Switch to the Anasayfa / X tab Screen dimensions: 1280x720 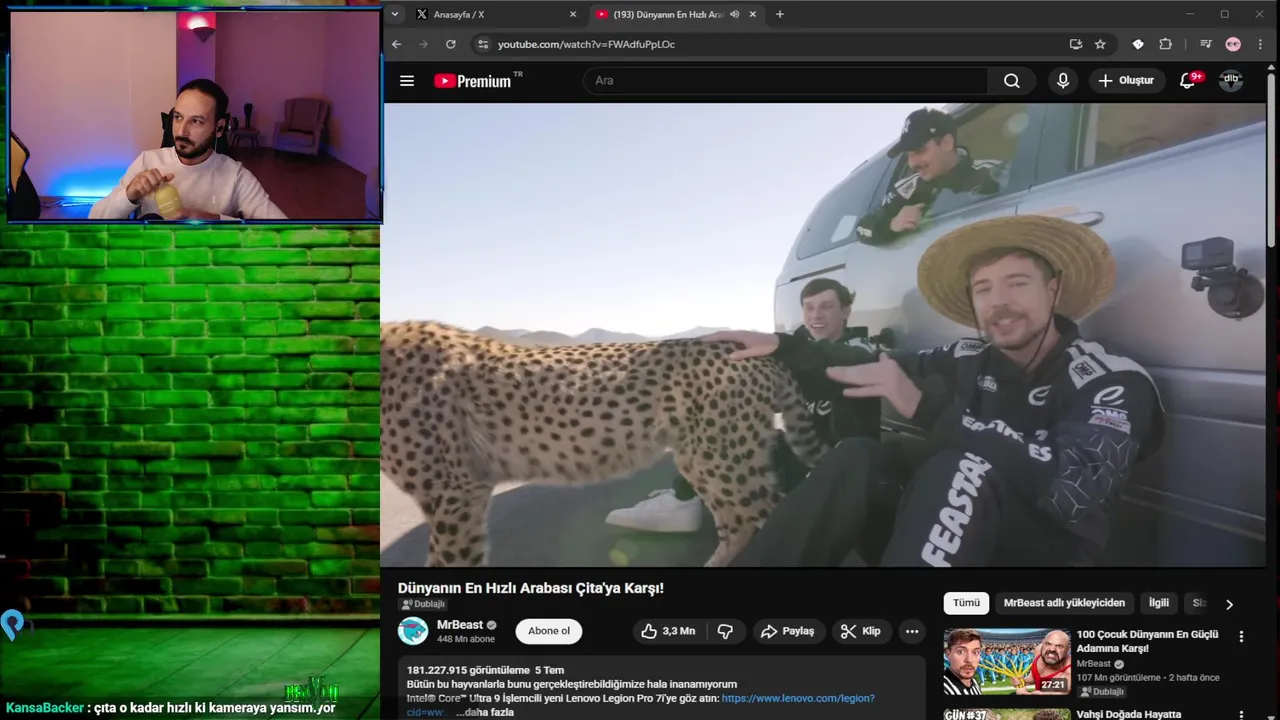pyautogui.click(x=495, y=14)
